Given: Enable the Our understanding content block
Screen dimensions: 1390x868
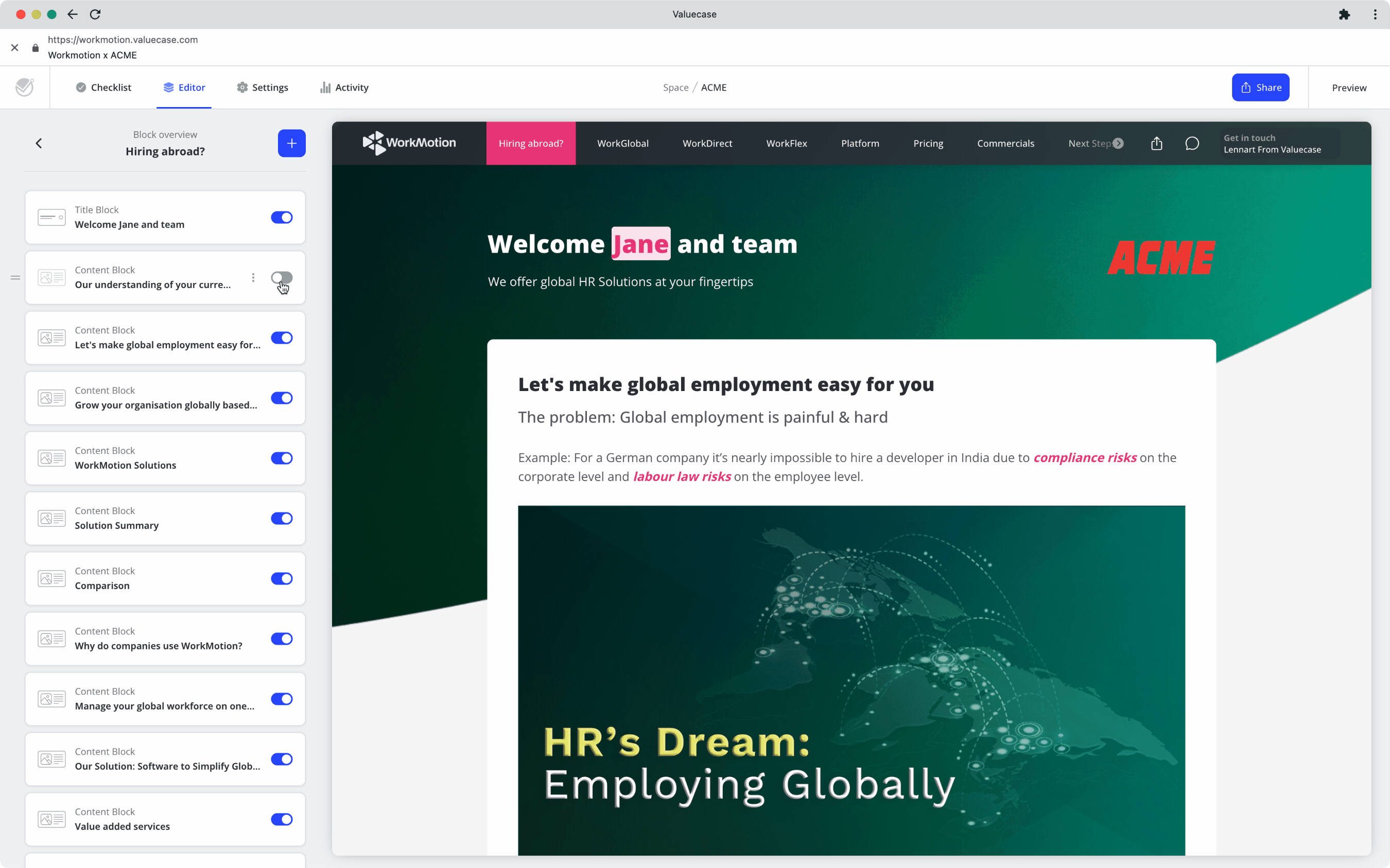Looking at the screenshot, I should click(x=282, y=277).
